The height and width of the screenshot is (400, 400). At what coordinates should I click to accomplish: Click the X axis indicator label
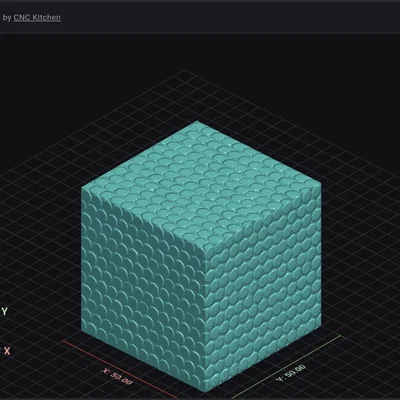[7, 351]
